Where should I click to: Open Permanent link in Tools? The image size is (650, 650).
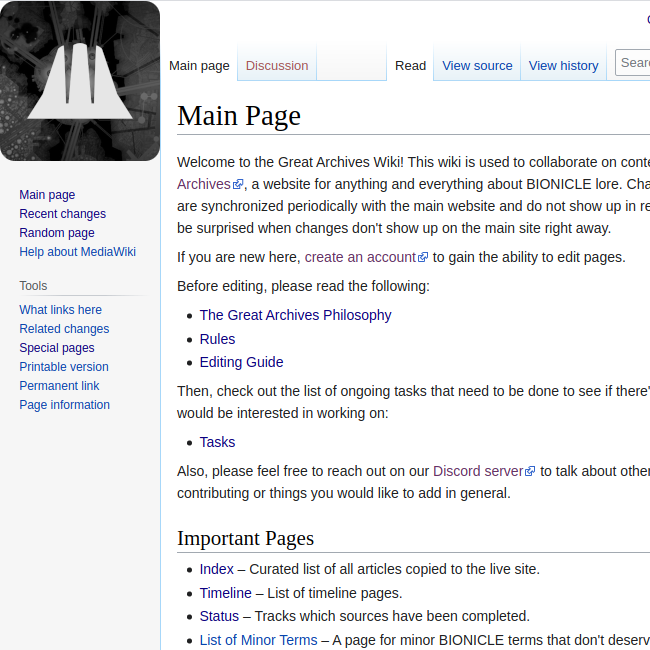[59, 386]
